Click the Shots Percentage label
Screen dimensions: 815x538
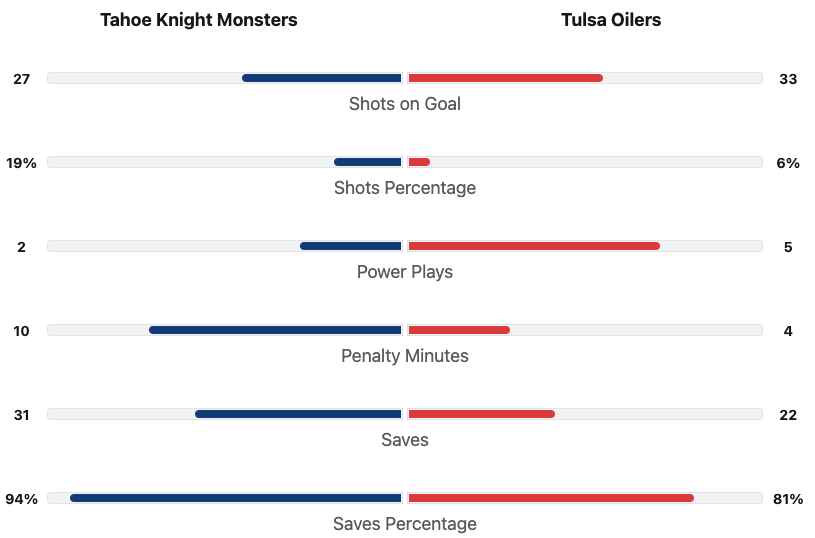click(x=405, y=188)
